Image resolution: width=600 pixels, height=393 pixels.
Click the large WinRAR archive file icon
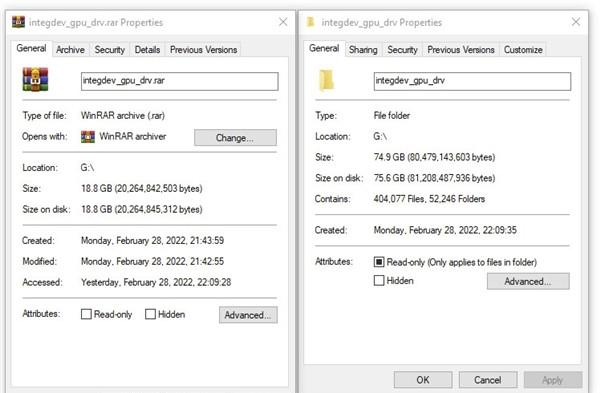[x=35, y=79]
